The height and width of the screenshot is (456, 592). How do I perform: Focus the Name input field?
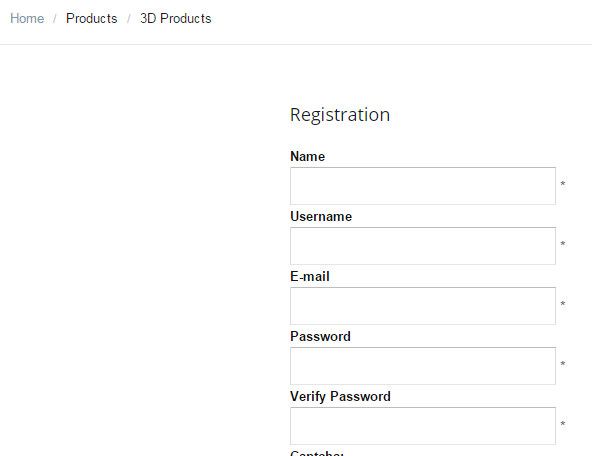tap(423, 186)
